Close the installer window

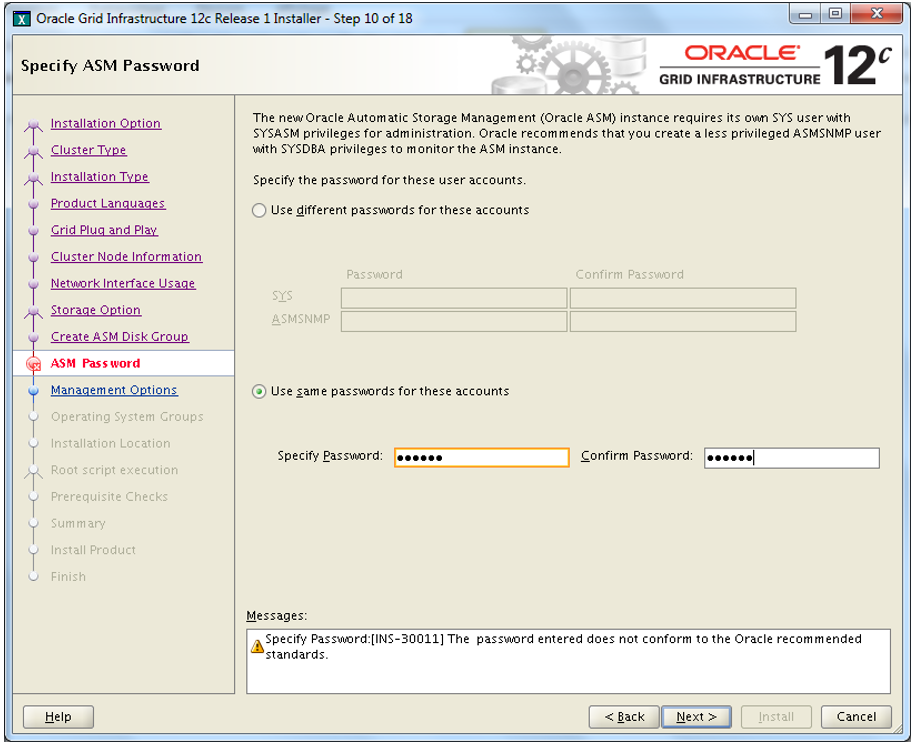coord(877,15)
